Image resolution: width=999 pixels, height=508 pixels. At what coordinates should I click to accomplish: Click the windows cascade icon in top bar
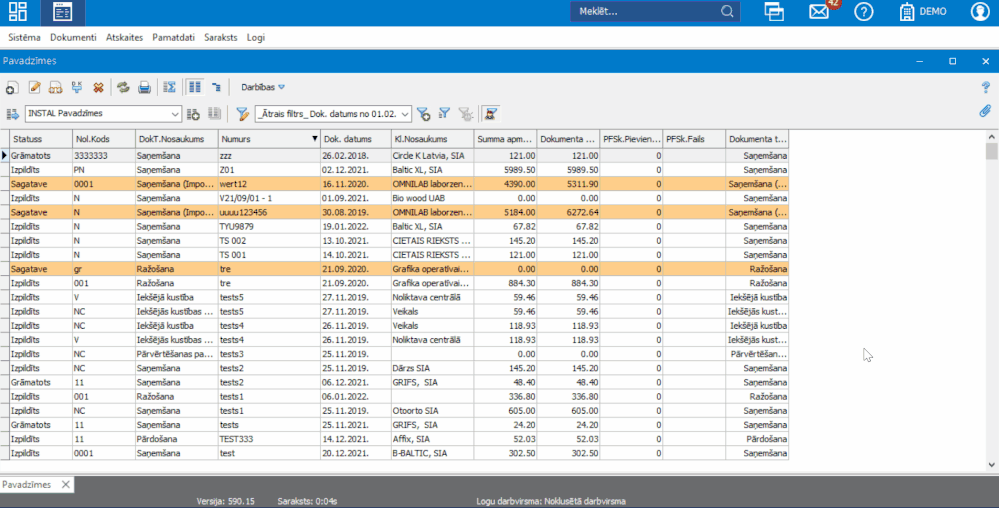(774, 11)
